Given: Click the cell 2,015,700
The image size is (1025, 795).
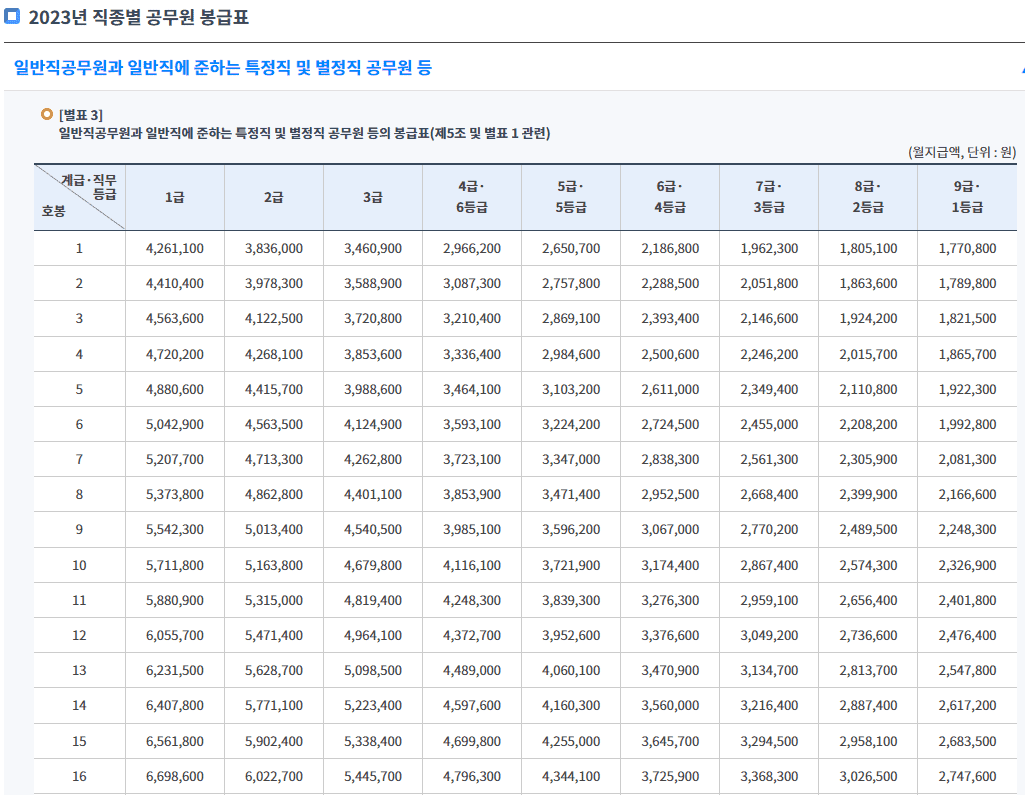Looking at the screenshot, I should [x=868, y=354].
